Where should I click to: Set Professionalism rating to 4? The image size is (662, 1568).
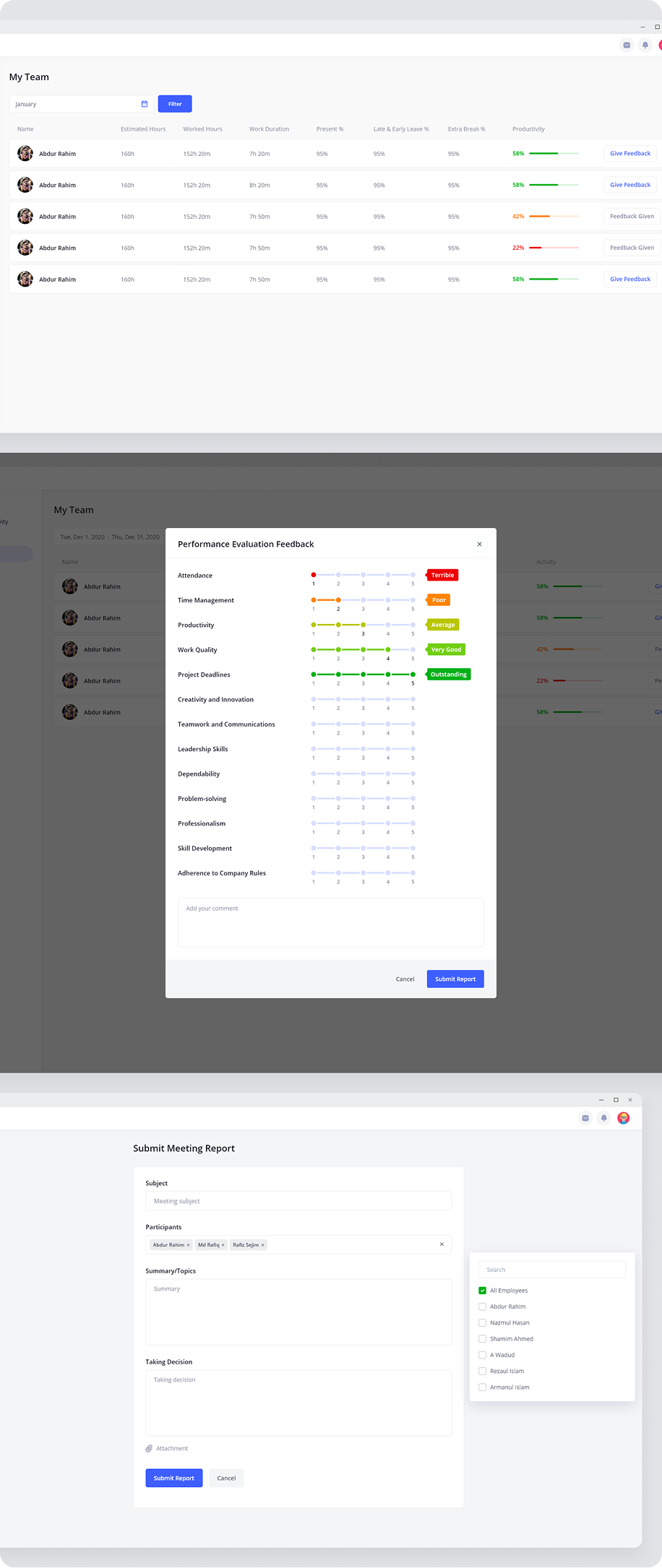[x=388, y=823]
